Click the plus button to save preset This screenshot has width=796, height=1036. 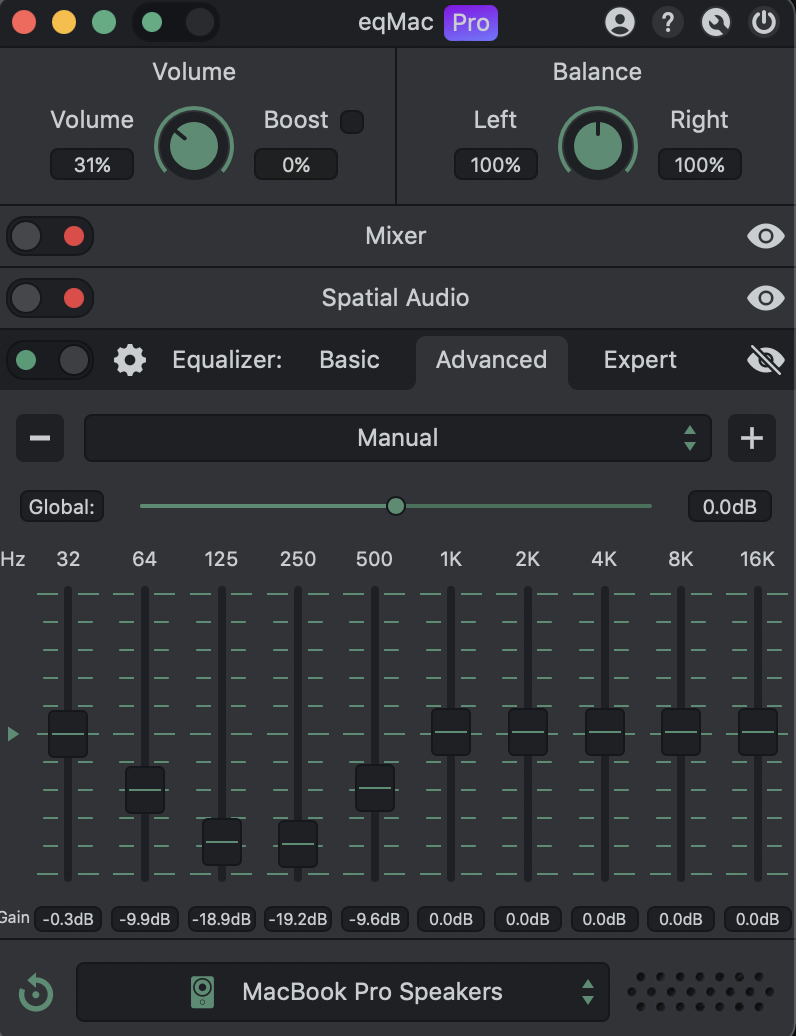click(752, 438)
